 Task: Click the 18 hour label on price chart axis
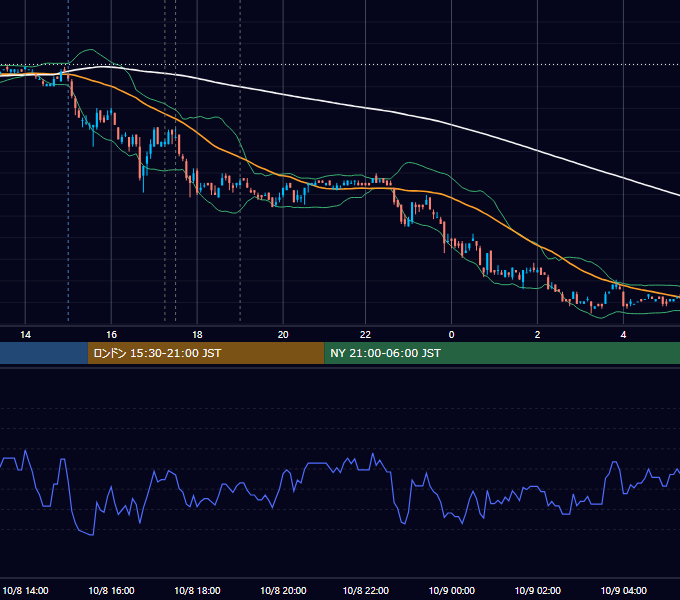tap(197, 335)
